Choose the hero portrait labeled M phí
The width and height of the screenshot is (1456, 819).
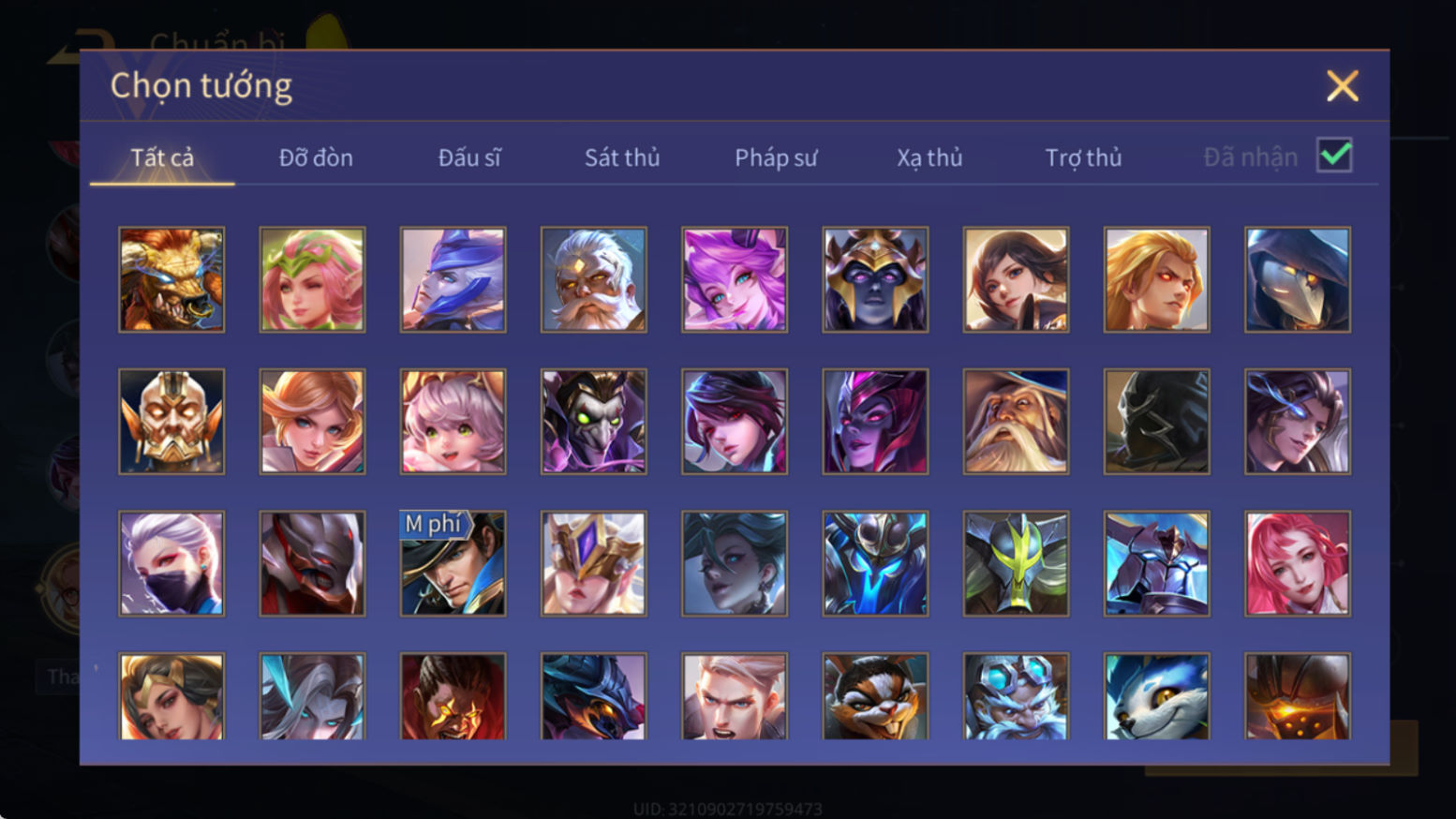pyautogui.click(x=453, y=563)
